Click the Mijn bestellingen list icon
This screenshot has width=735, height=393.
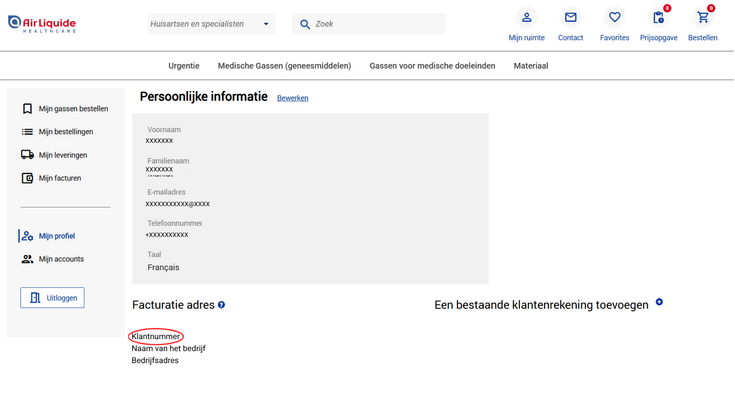point(27,132)
